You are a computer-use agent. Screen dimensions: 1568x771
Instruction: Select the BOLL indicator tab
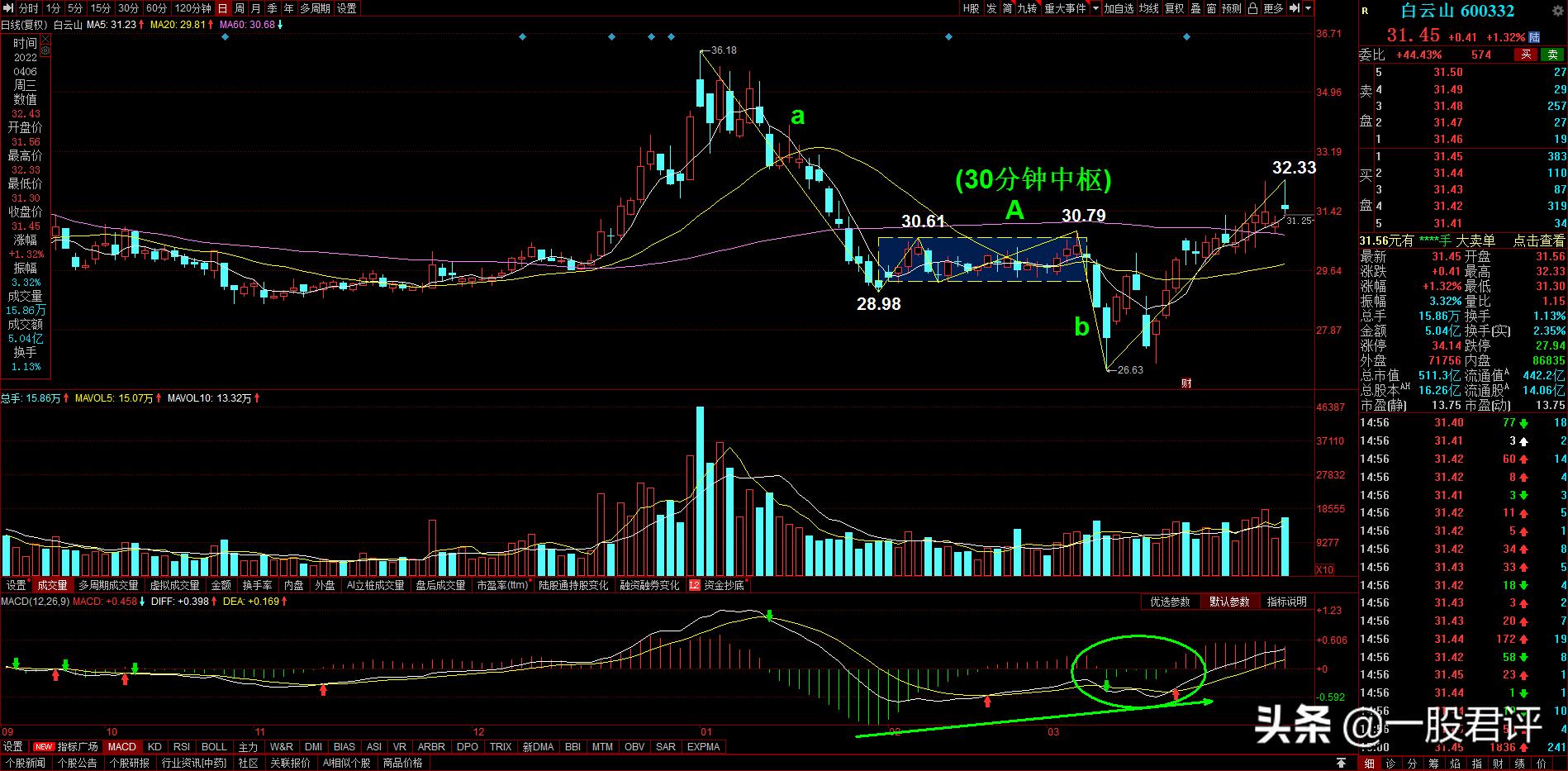(214, 746)
